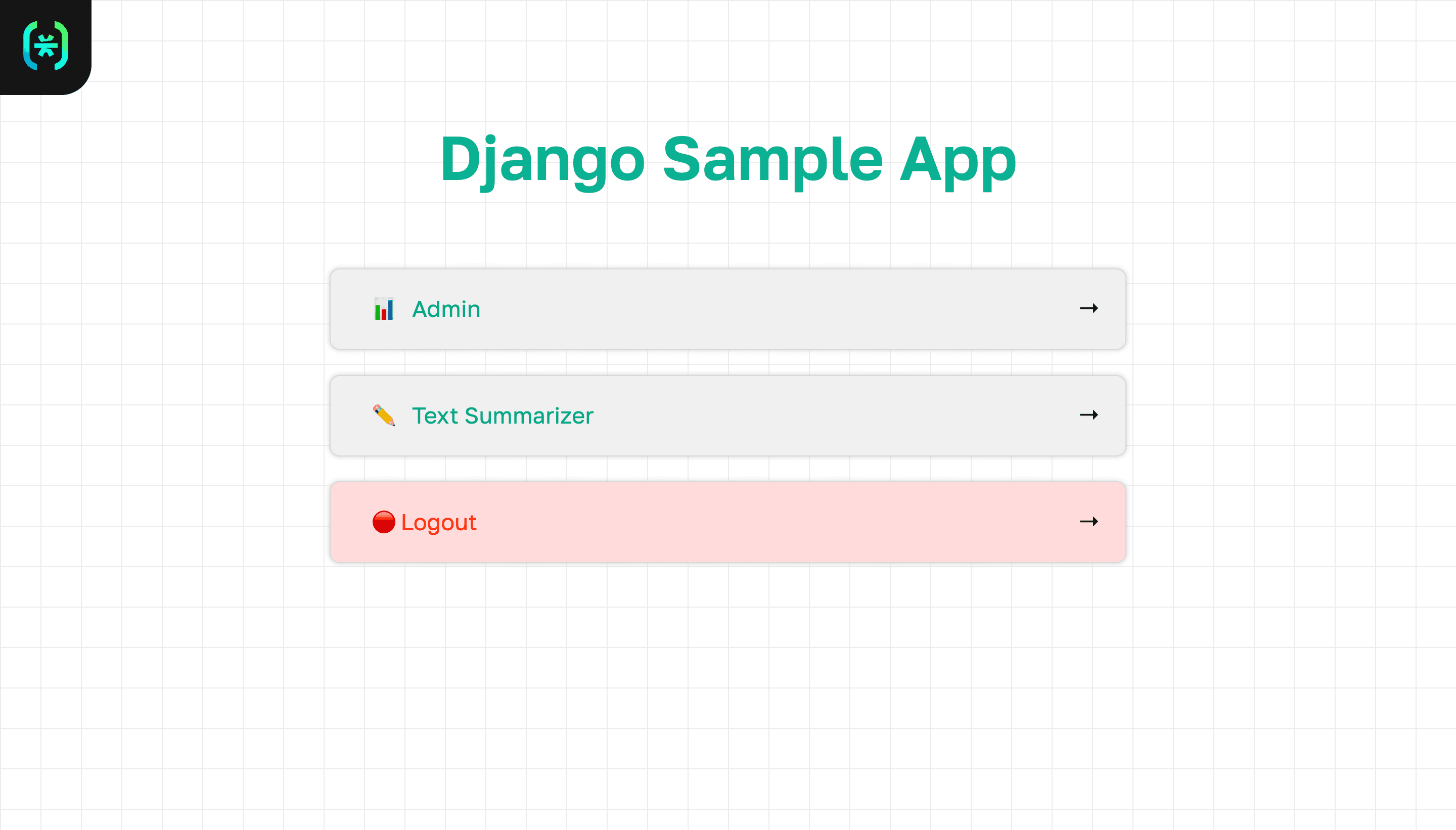
Task: Click the bar chart icon beside Admin
Action: 384,309
